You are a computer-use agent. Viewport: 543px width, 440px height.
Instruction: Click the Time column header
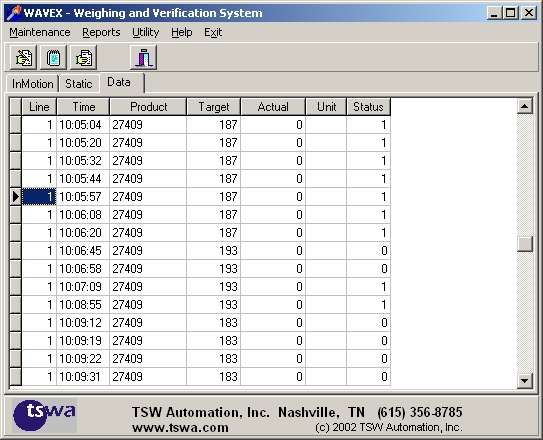pos(83,107)
